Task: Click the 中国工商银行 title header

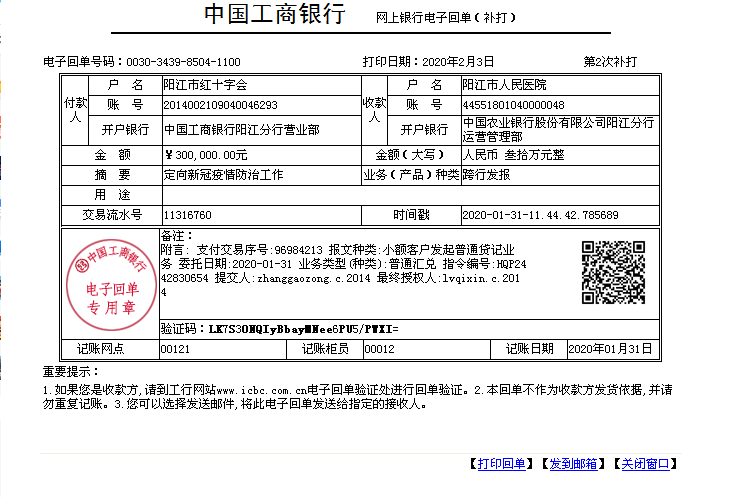Action: pyautogui.click(x=274, y=15)
